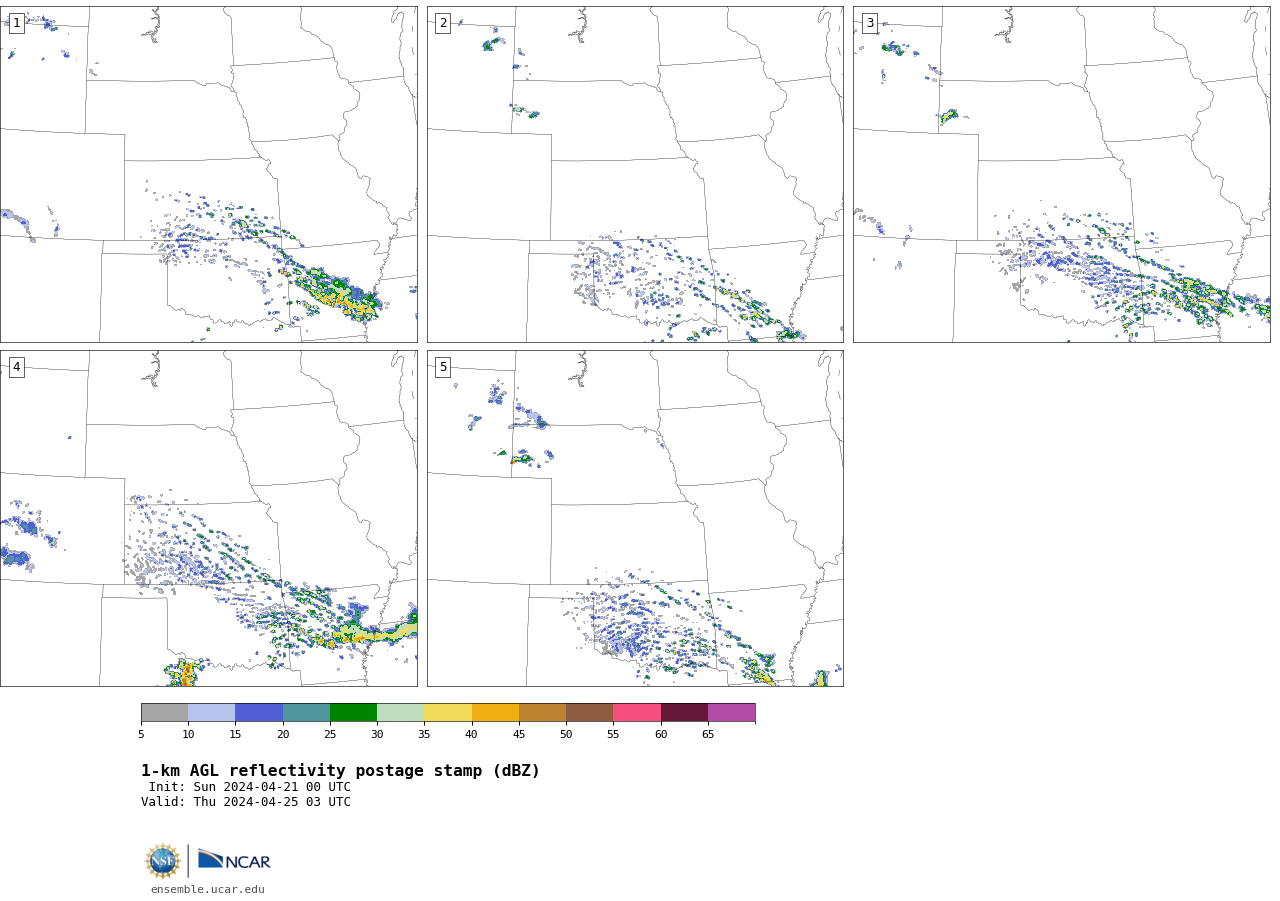Click the panel number 4 label
This screenshot has height=901, width=1280.
point(16,367)
